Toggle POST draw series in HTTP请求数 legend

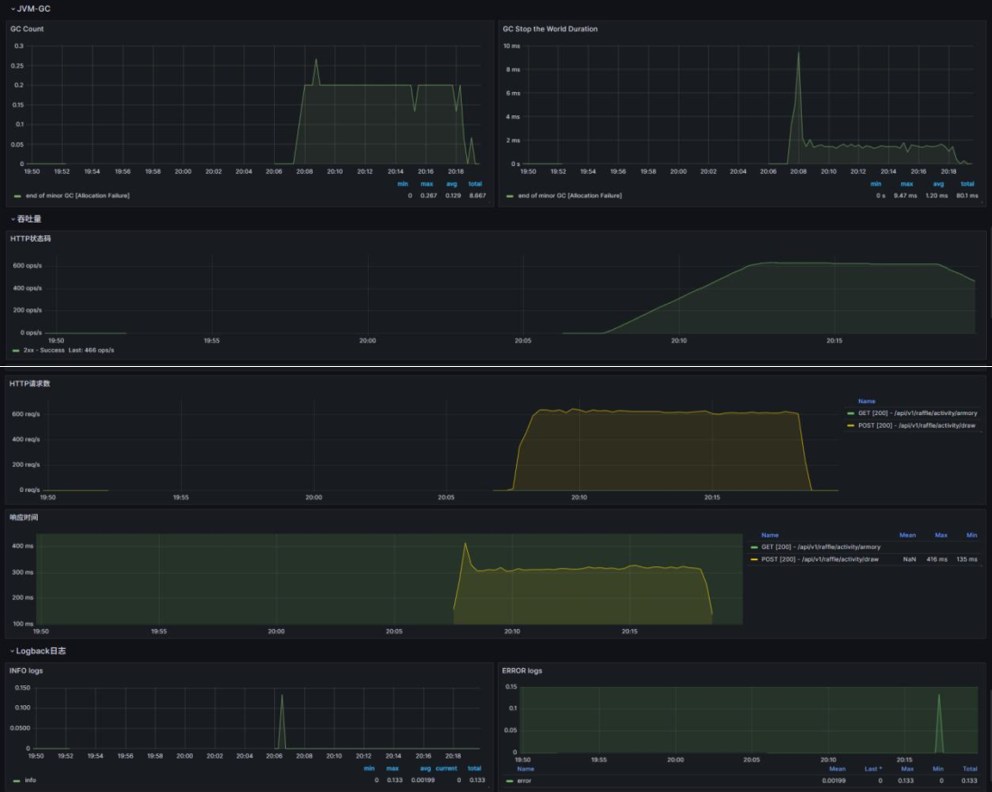(916, 426)
